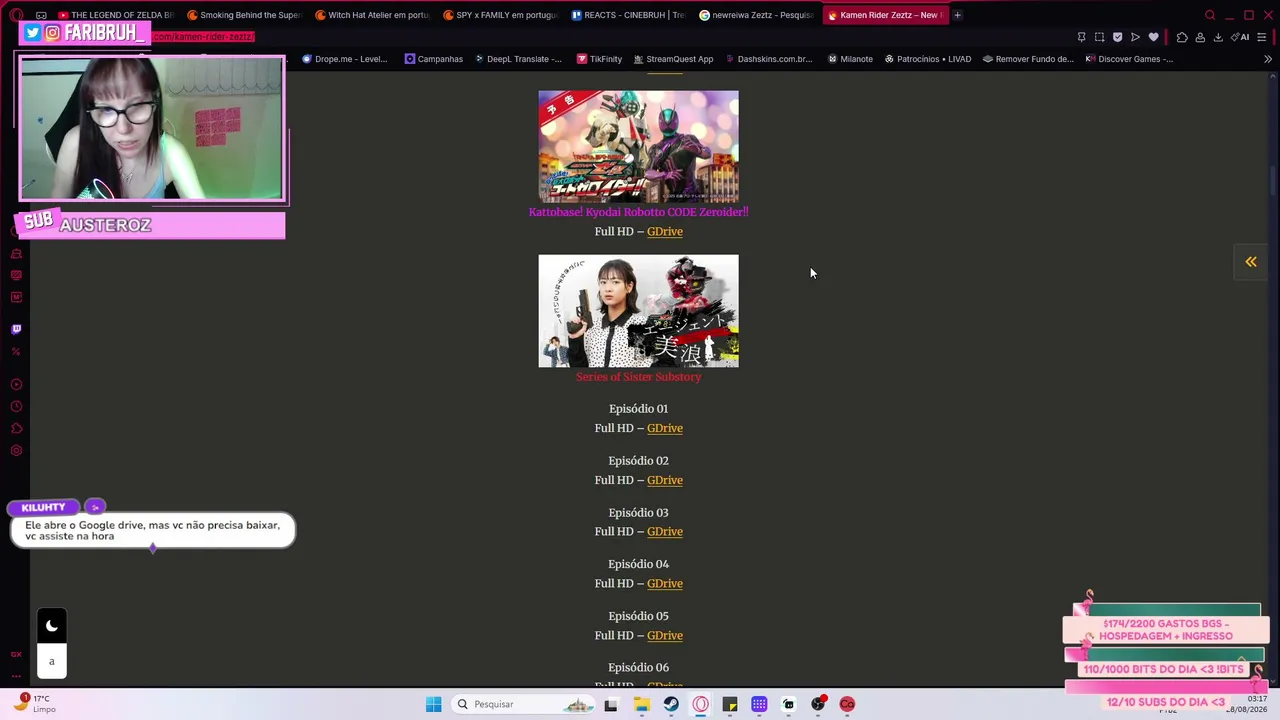Open TikFinity bookmark
The height and width of the screenshot is (720, 1280).
(x=599, y=59)
